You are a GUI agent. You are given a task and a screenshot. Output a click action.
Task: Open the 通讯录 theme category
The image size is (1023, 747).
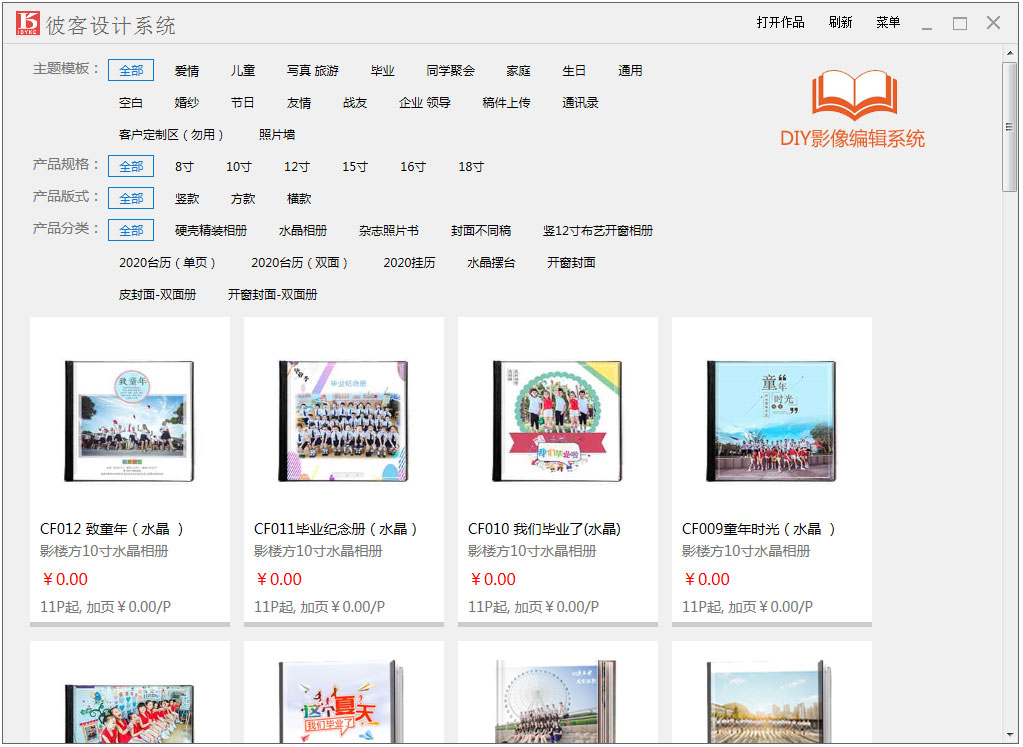(x=580, y=102)
